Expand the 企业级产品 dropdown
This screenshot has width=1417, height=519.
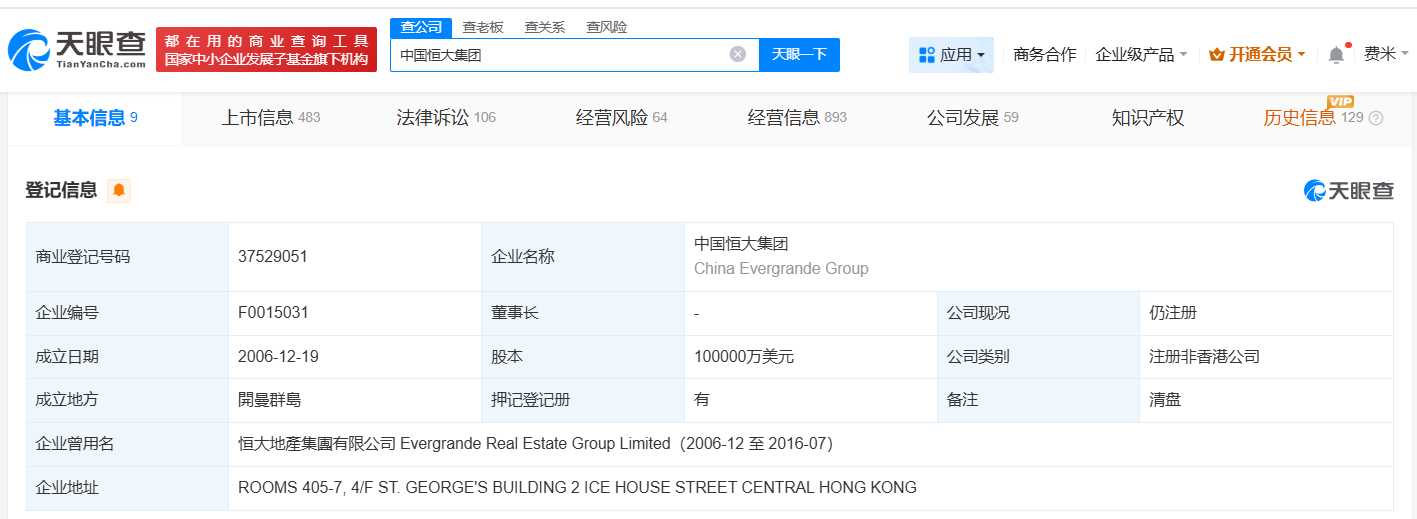point(1184,55)
